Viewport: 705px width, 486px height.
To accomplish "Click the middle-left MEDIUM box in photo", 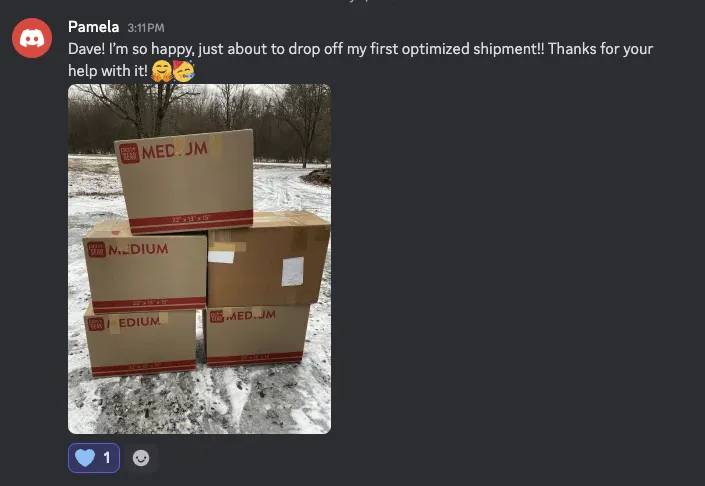I will tap(145, 267).
